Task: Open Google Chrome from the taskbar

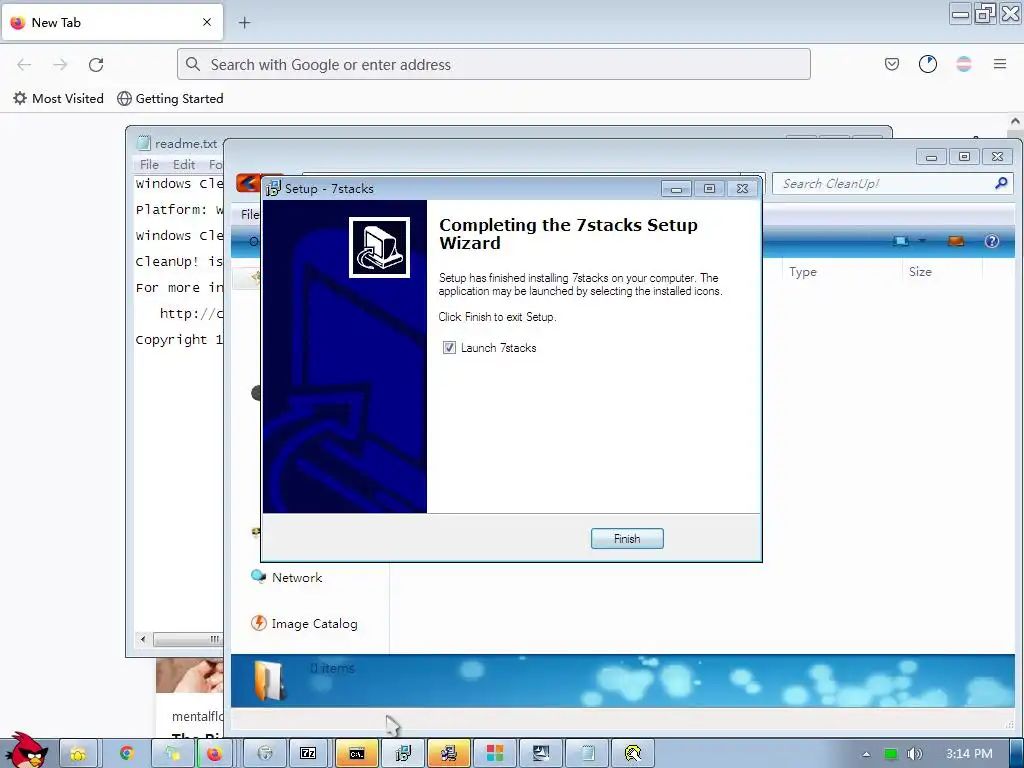Action: click(x=126, y=754)
